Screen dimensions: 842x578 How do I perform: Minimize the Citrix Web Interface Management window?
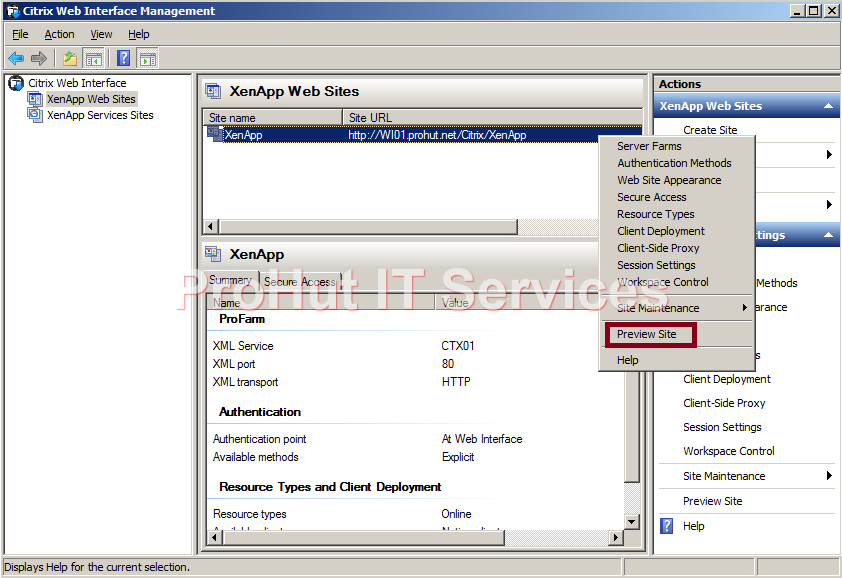[x=798, y=11]
